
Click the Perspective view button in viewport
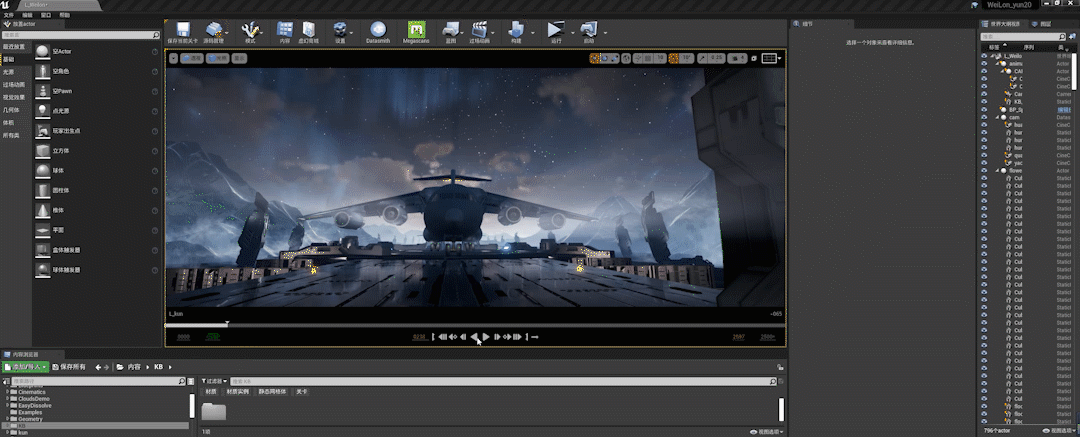pyautogui.click(x=192, y=59)
